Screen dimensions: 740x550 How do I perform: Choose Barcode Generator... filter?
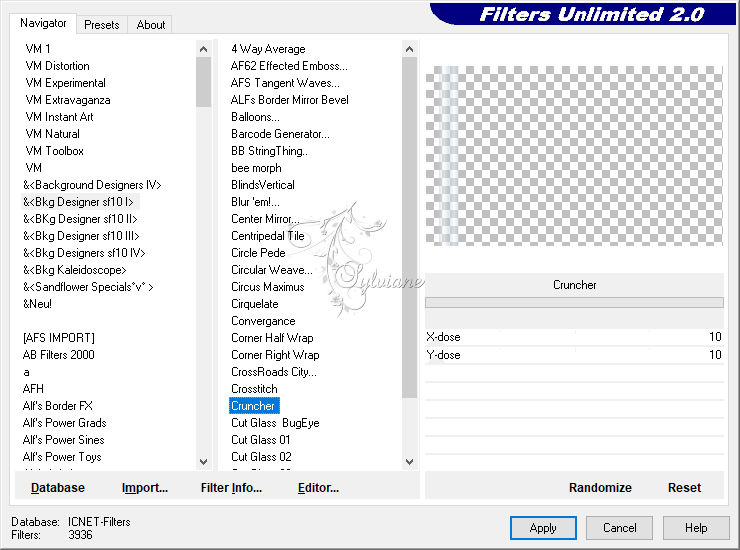tap(280, 134)
